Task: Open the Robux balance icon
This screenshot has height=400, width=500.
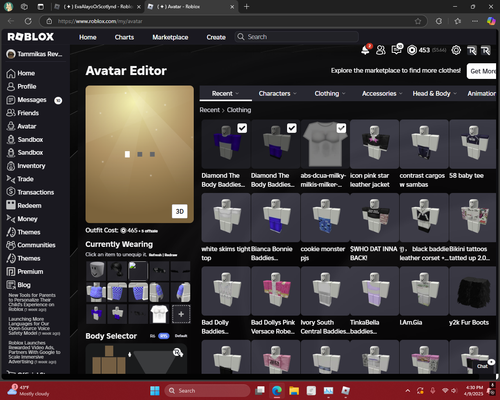Action: 412,50
